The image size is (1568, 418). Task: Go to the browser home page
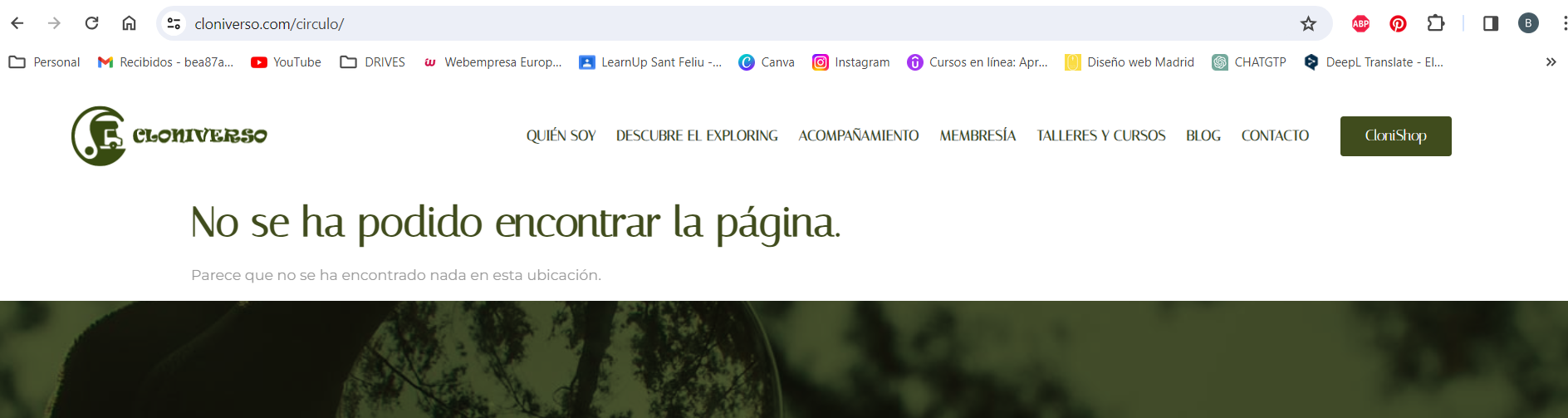point(129,23)
